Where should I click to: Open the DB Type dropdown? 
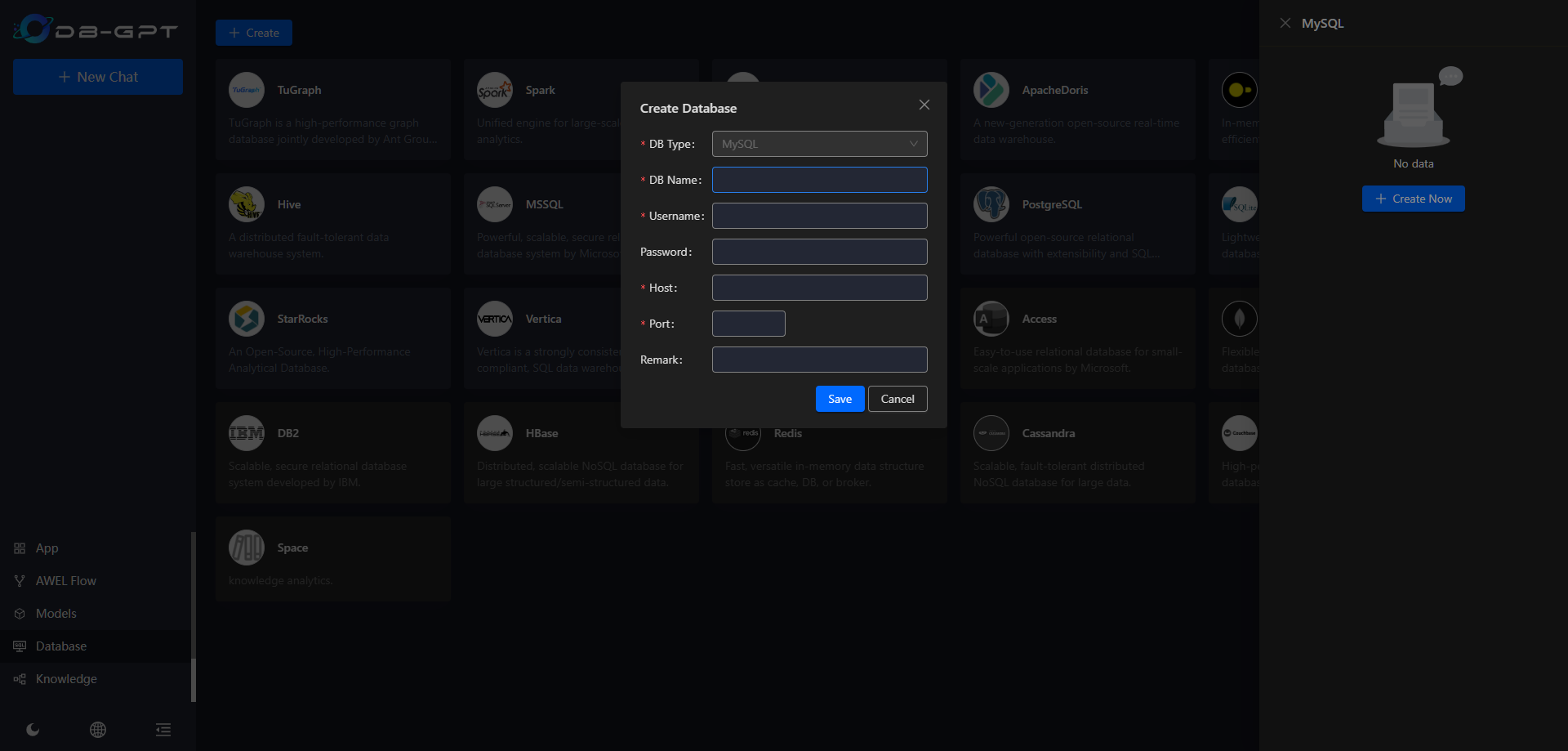click(819, 144)
